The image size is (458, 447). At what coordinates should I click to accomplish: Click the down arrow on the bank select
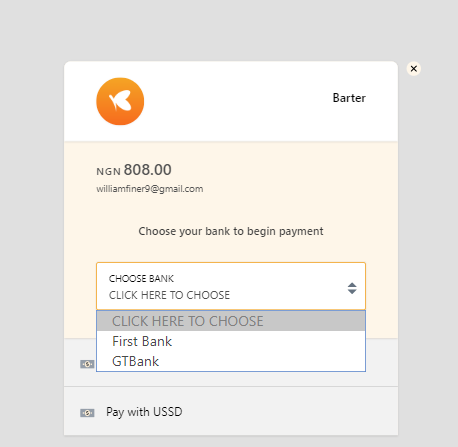point(352,292)
